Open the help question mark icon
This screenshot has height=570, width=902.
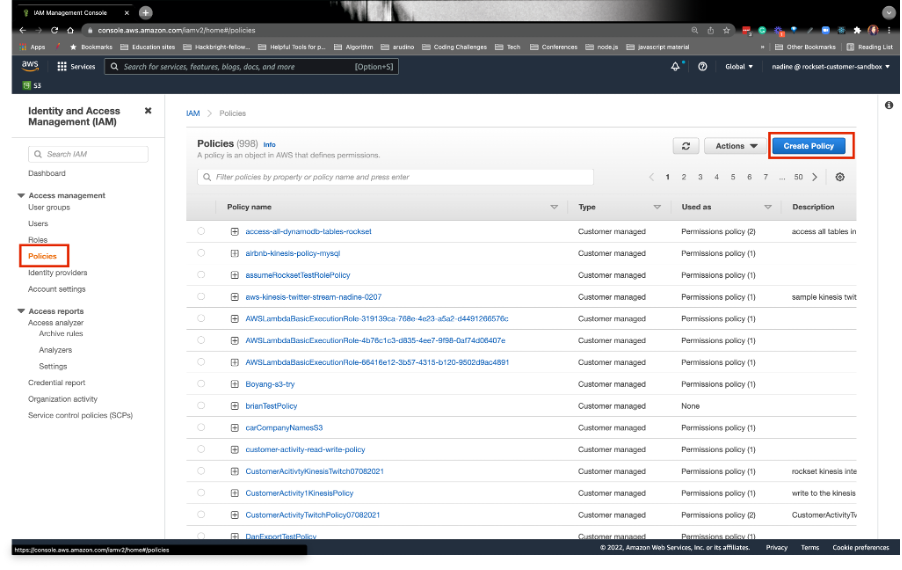pos(702,67)
